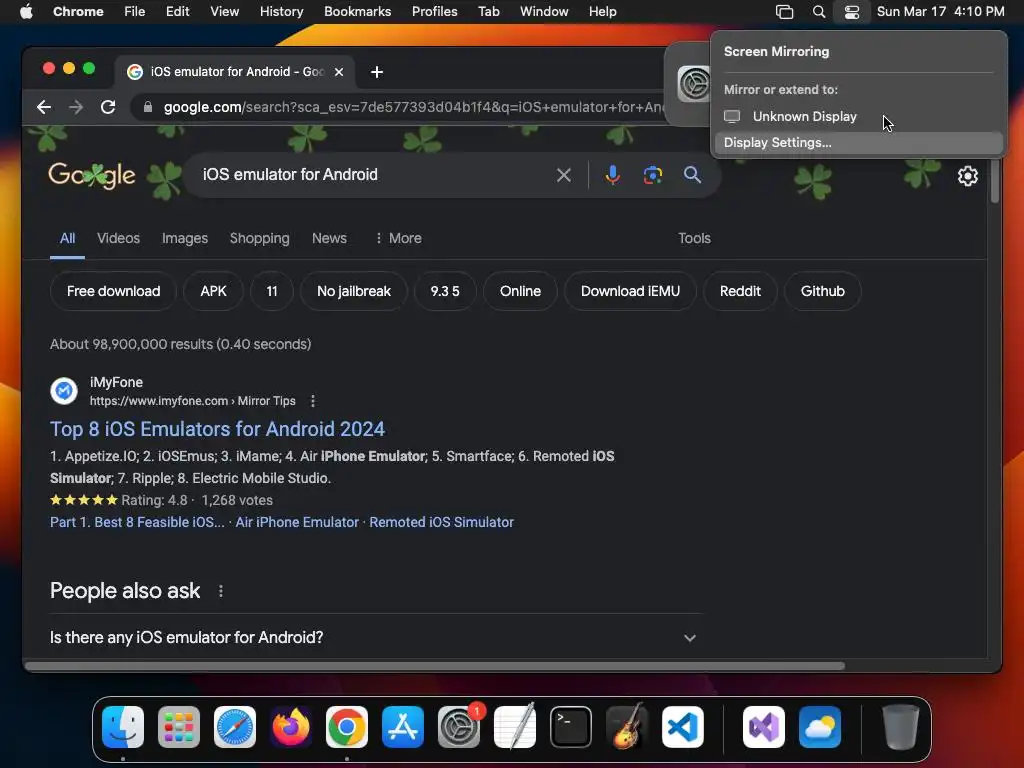Viewport: 1024px width, 768px height.
Task: Open the Tools search options
Action: coord(694,238)
